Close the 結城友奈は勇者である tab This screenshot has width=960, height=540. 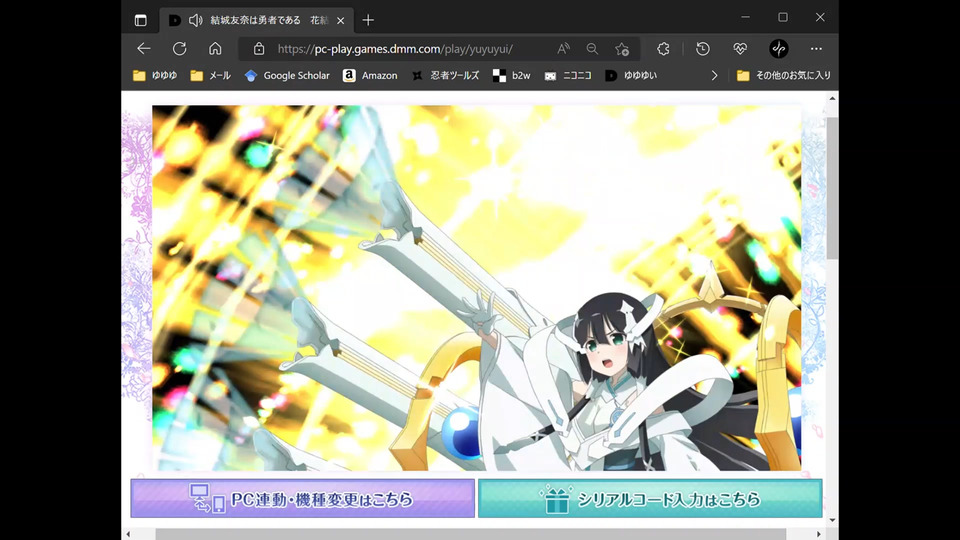(340, 20)
